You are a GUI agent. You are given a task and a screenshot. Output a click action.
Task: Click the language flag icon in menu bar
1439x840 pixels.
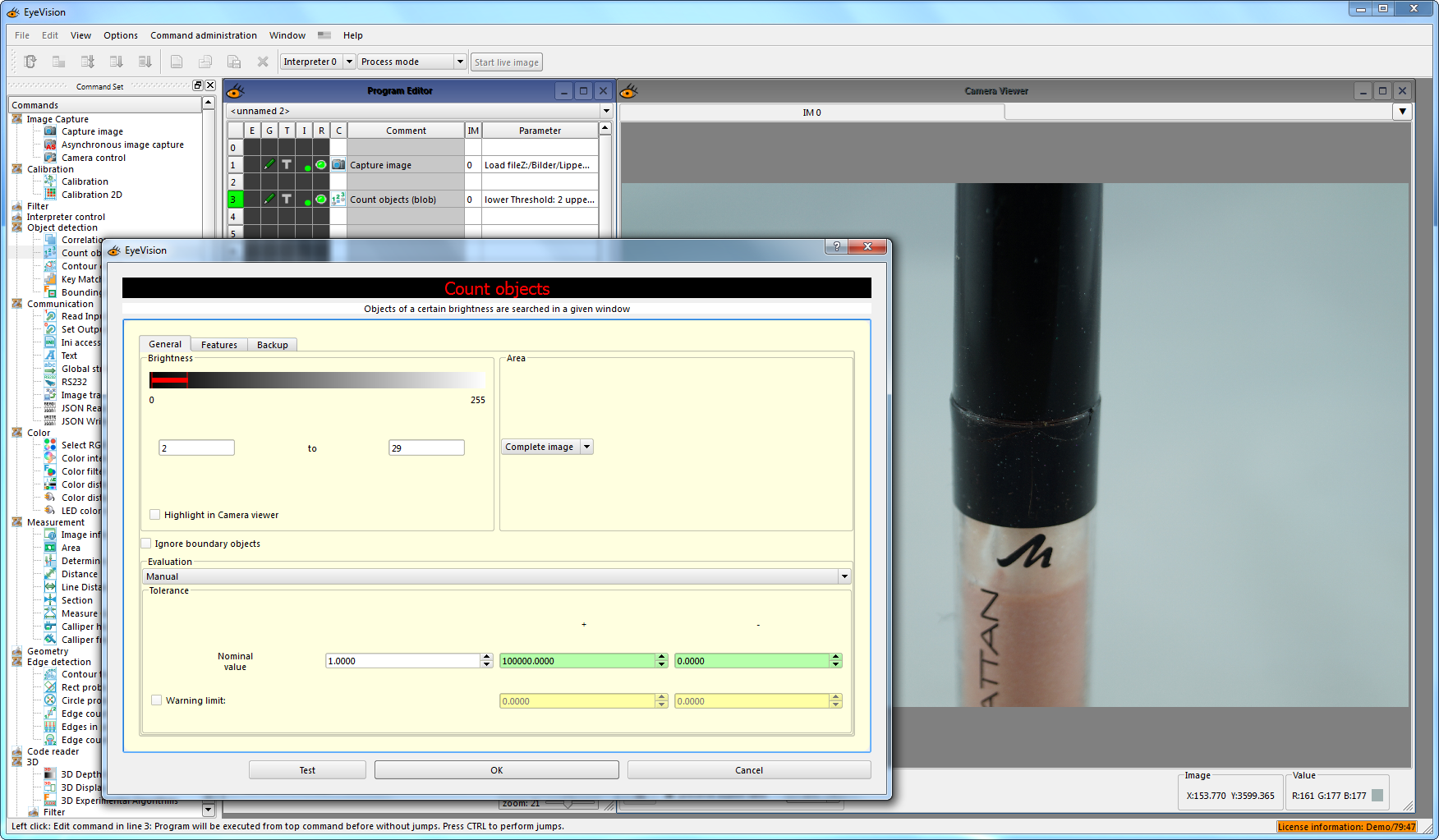(x=324, y=35)
